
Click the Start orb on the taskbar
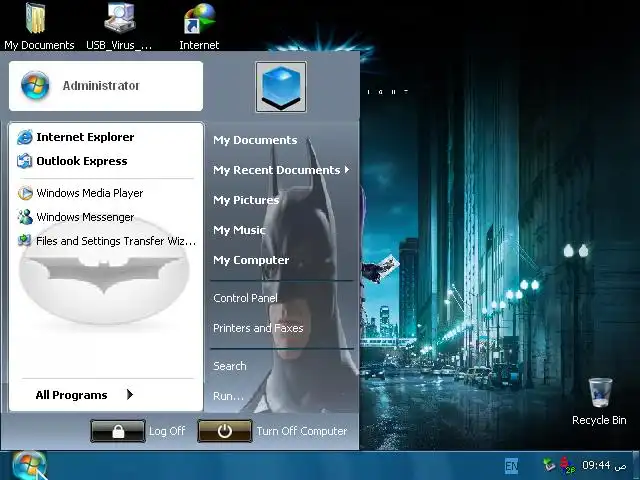[x=29, y=465]
